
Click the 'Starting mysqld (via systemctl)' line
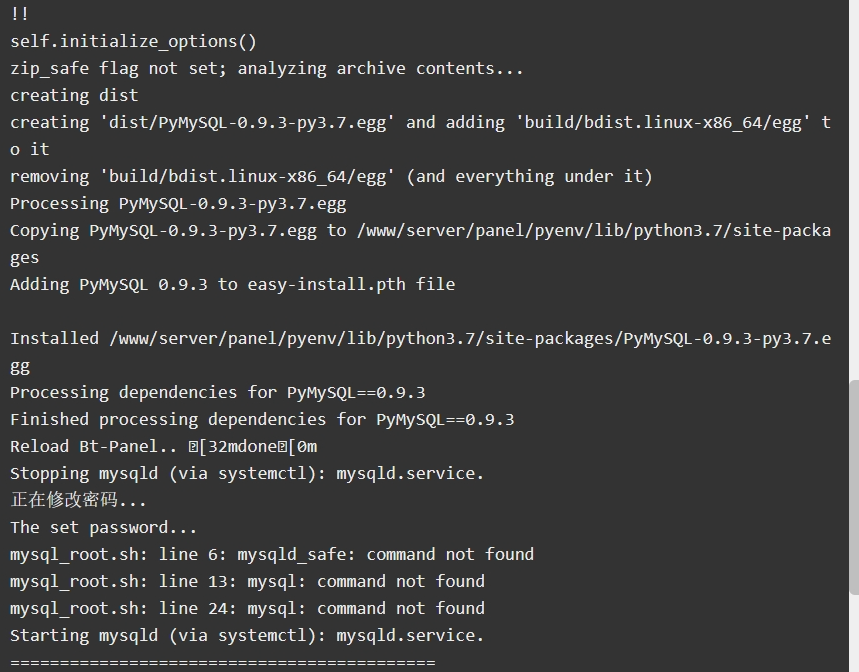(x=247, y=635)
